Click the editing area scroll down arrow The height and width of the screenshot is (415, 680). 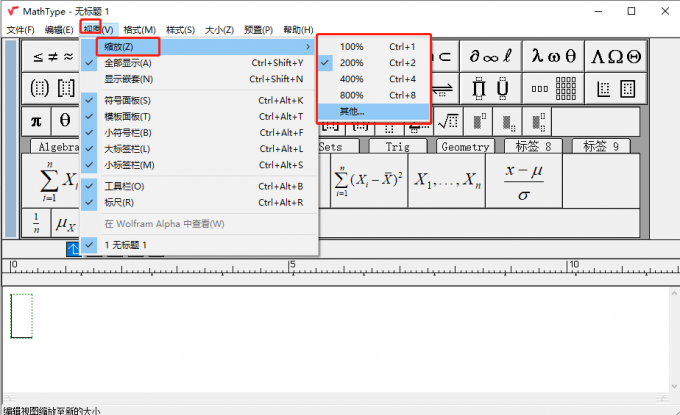click(x=674, y=386)
